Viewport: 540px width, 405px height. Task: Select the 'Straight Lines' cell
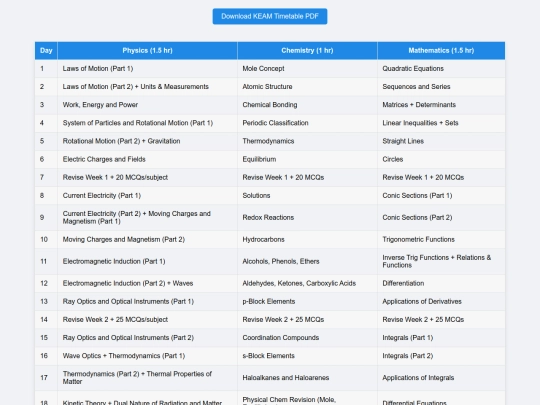coord(441,141)
